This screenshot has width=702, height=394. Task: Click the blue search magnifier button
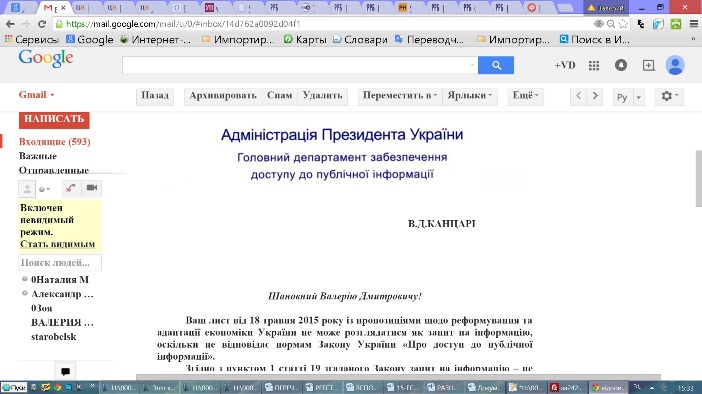point(496,65)
